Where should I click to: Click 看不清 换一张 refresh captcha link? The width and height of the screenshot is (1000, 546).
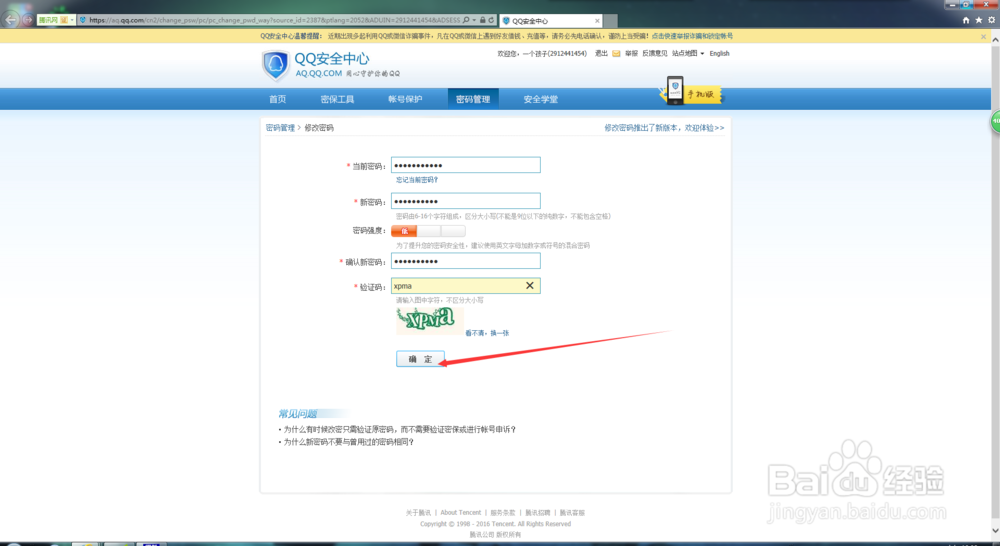[x=487, y=333]
